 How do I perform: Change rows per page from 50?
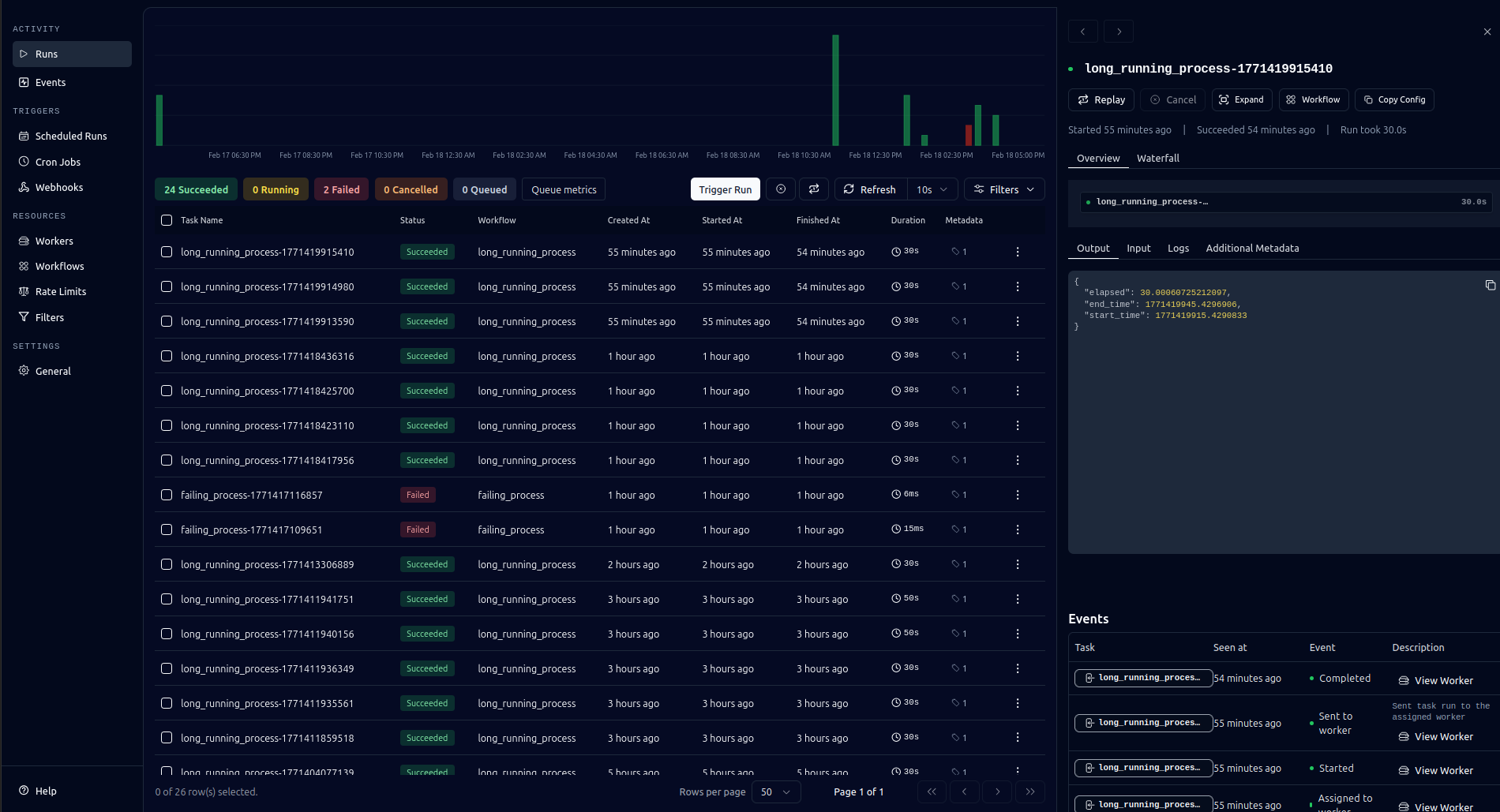pos(775,791)
